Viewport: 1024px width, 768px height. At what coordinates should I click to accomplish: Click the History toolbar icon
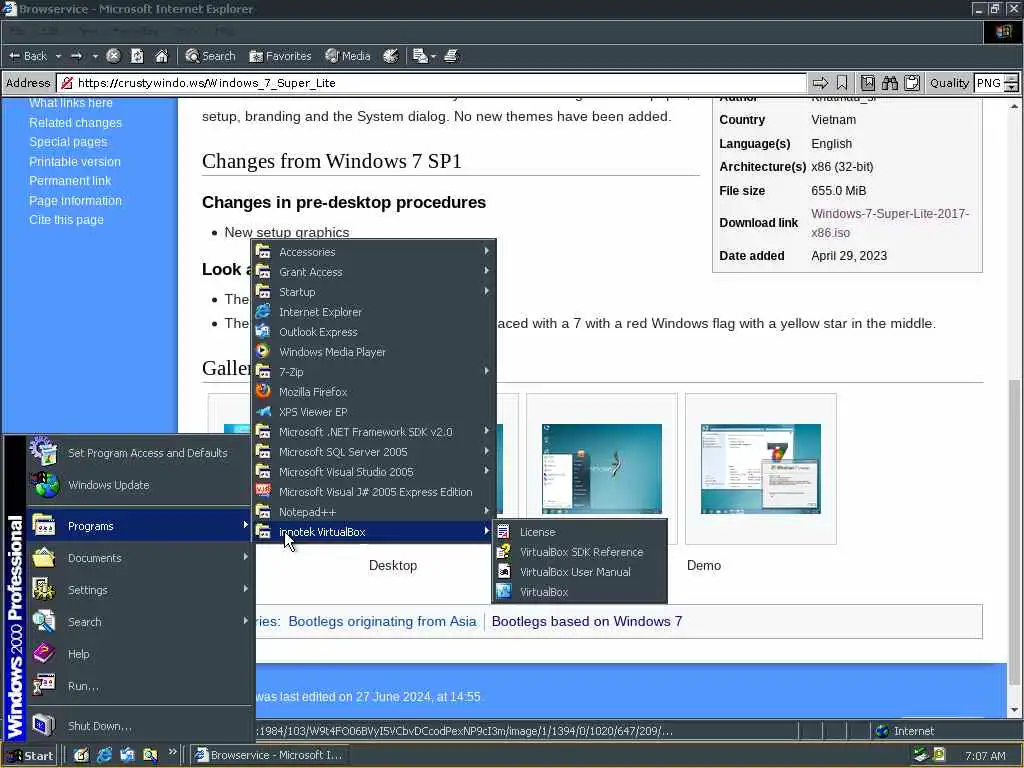tap(391, 56)
